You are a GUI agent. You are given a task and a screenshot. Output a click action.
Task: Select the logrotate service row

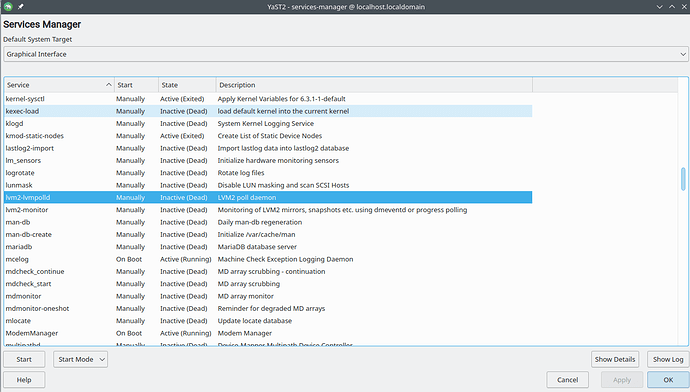[268, 173]
